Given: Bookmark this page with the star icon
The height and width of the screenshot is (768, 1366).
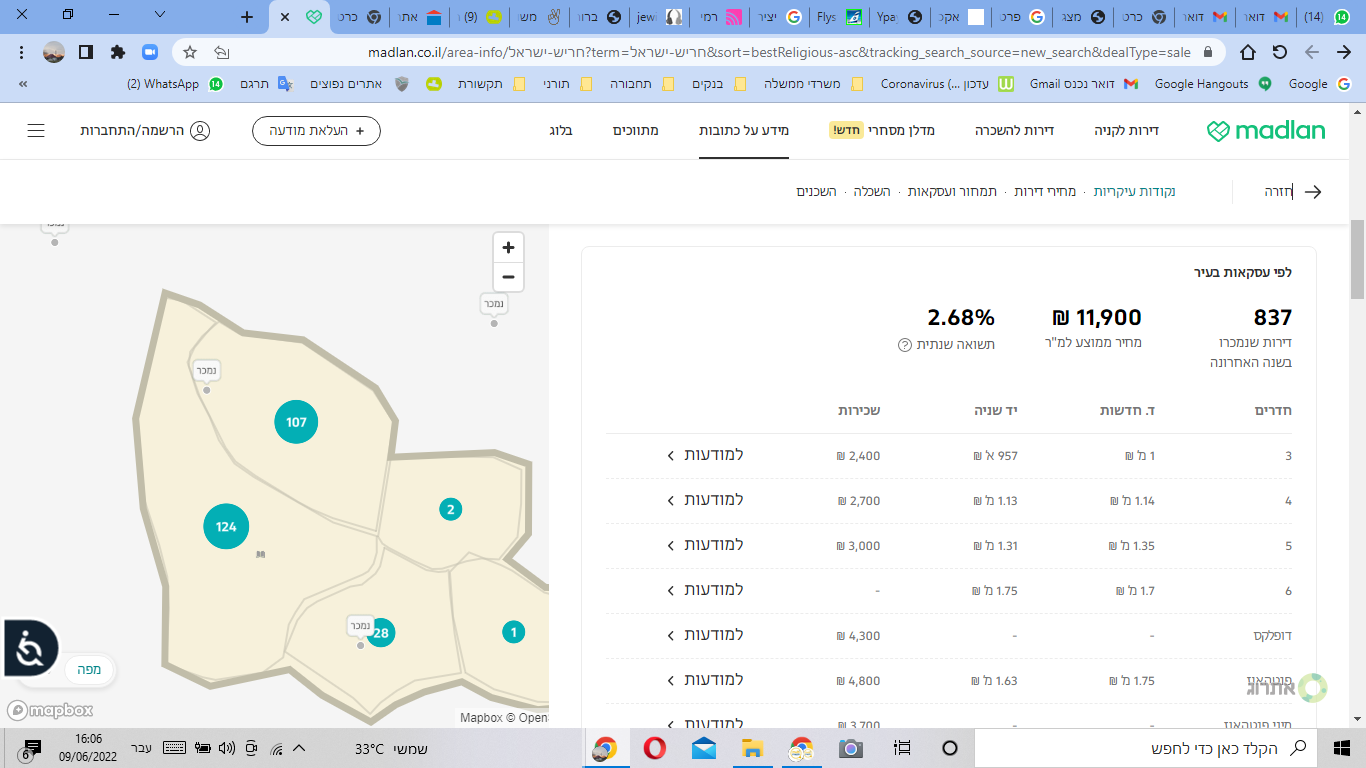Looking at the screenshot, I should [x=190, y=52].
